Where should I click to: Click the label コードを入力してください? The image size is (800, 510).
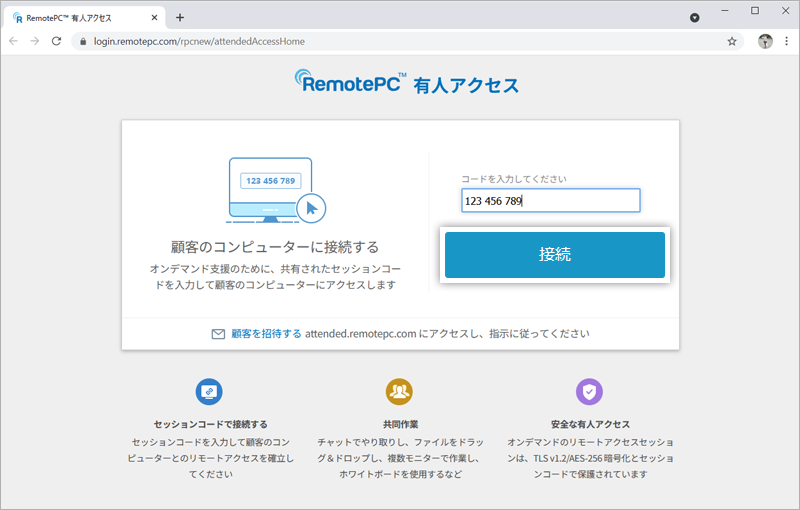(514, 179)
